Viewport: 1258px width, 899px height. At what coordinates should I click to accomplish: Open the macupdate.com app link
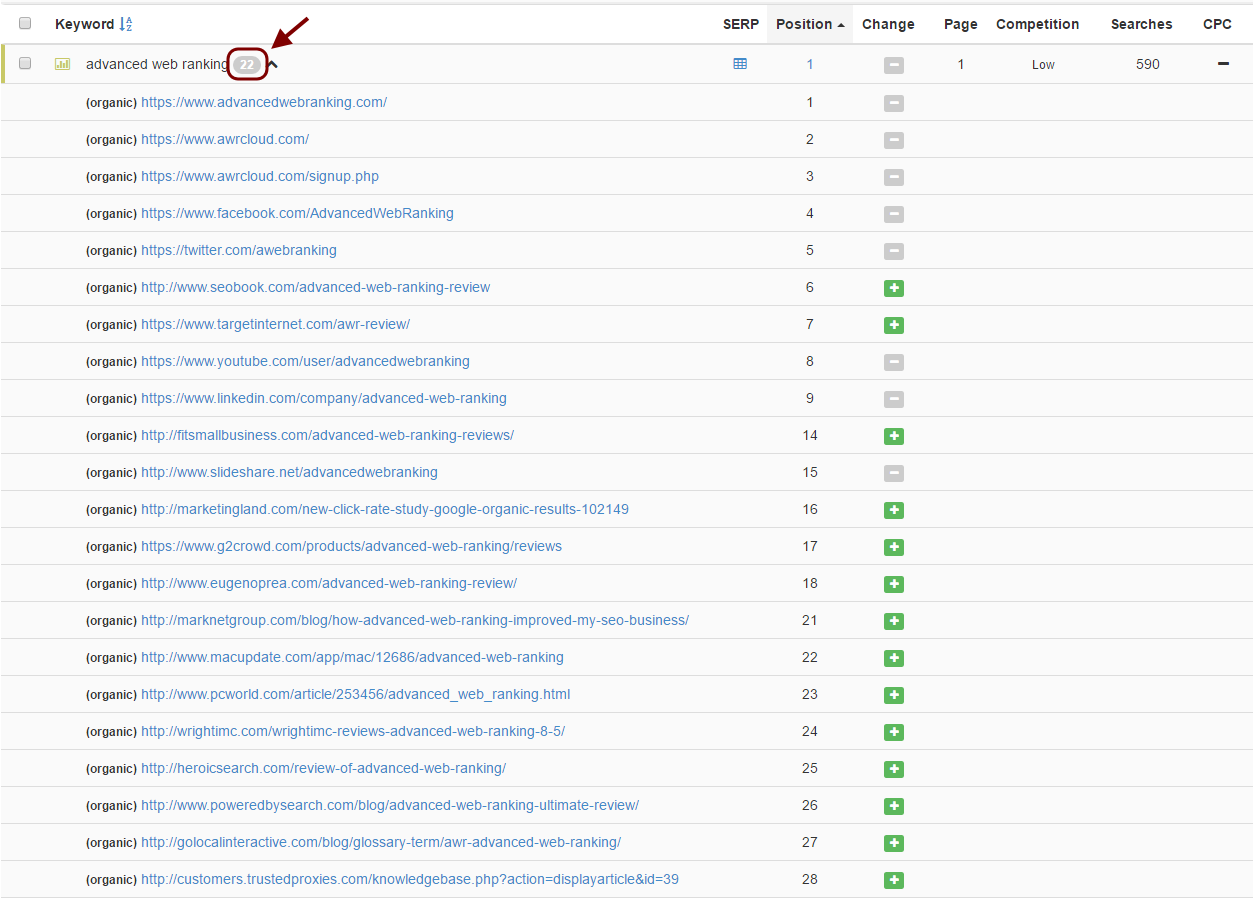[x=352, y=657]
